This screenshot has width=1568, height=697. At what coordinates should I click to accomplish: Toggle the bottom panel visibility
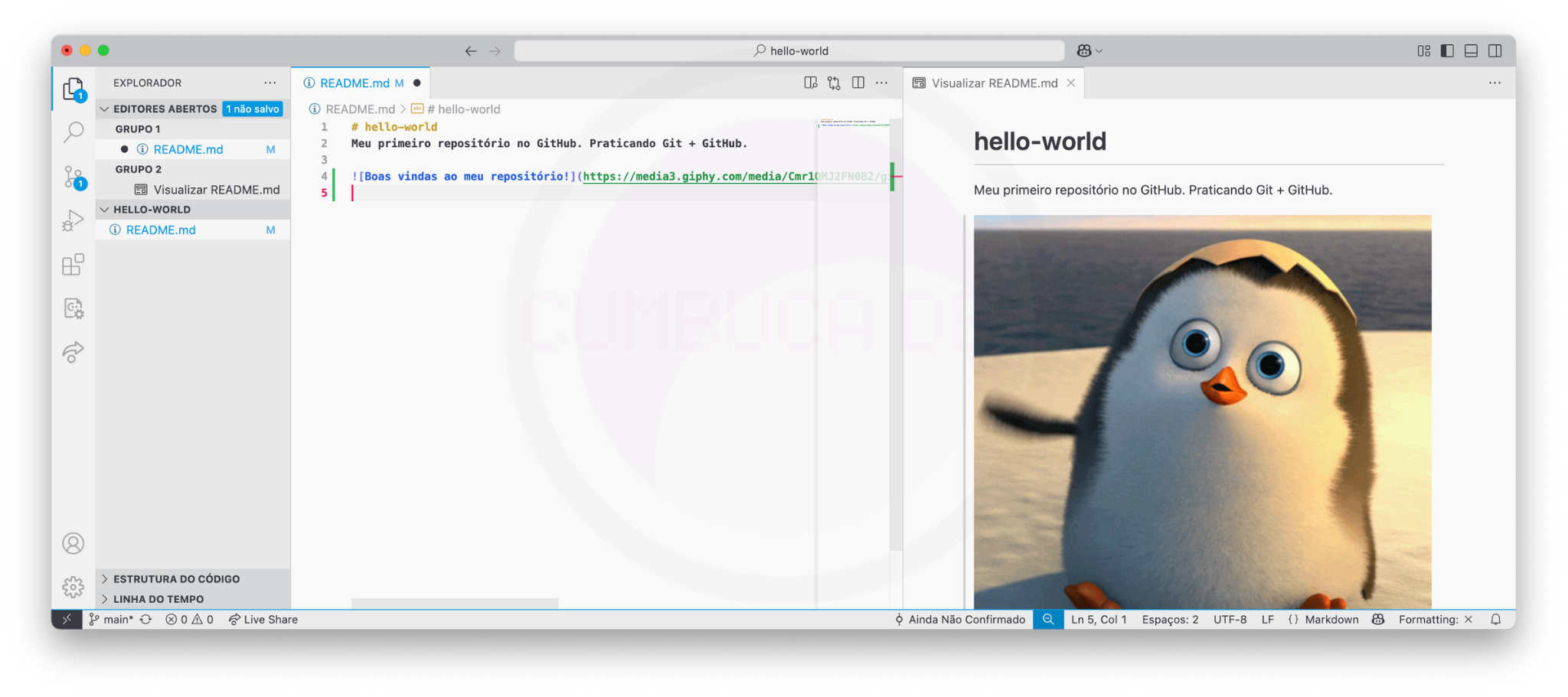pyautogui.click(x=1471, y=50)
